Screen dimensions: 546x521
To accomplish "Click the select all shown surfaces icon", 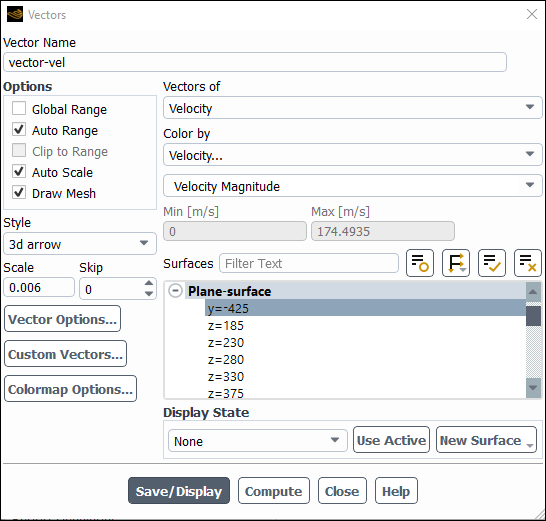I will pyautogui.click(x=492, y=263).
